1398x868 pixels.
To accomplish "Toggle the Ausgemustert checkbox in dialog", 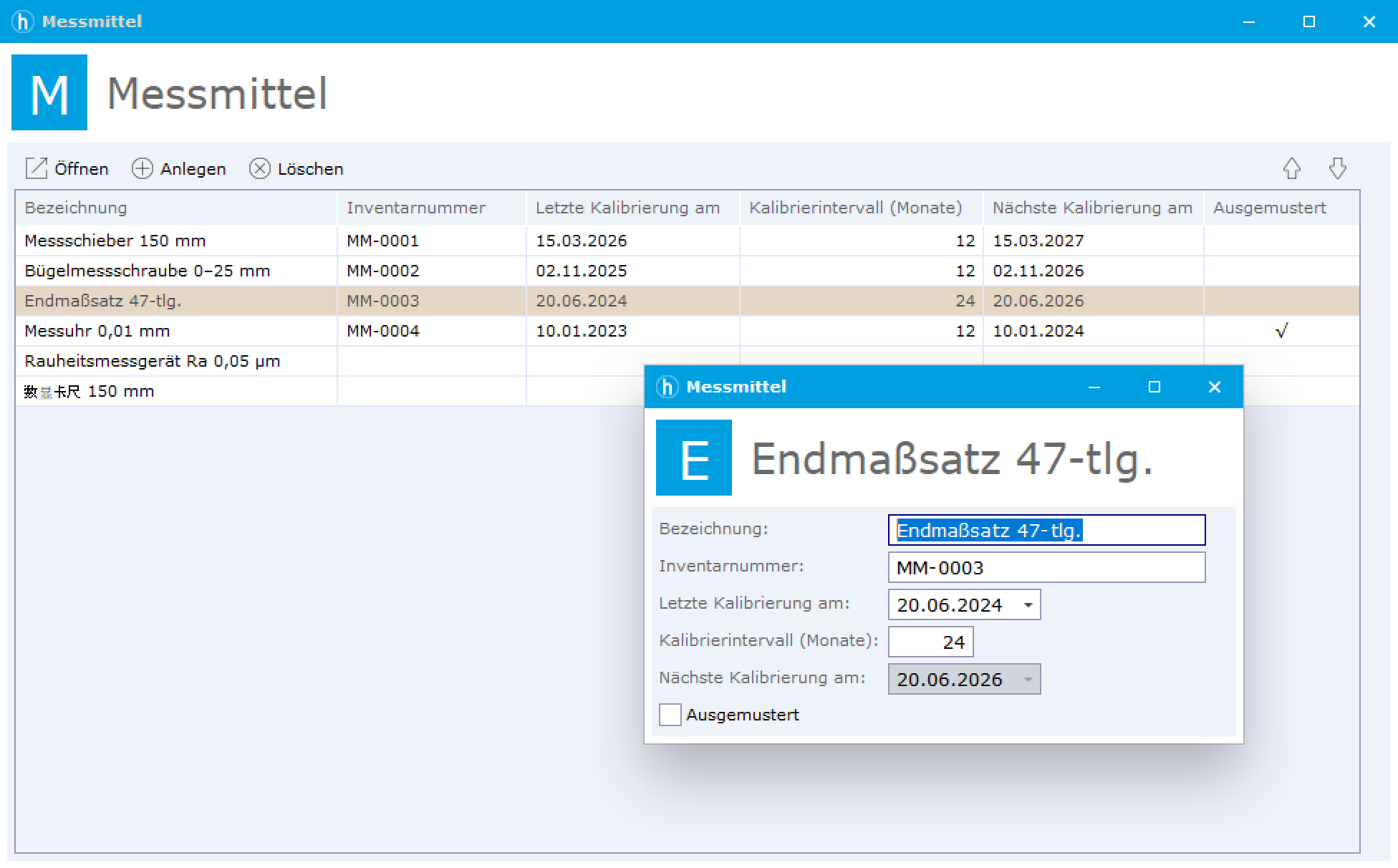I will pyautogui.click(x=670, y=715).
